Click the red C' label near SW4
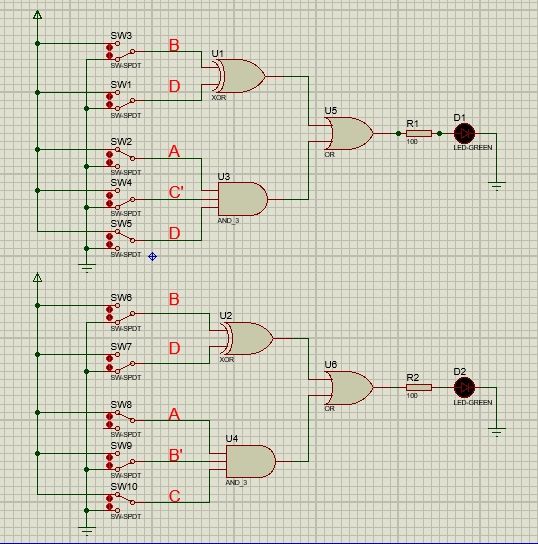Viewport: 538px width, 544px height. pos(176,192)
